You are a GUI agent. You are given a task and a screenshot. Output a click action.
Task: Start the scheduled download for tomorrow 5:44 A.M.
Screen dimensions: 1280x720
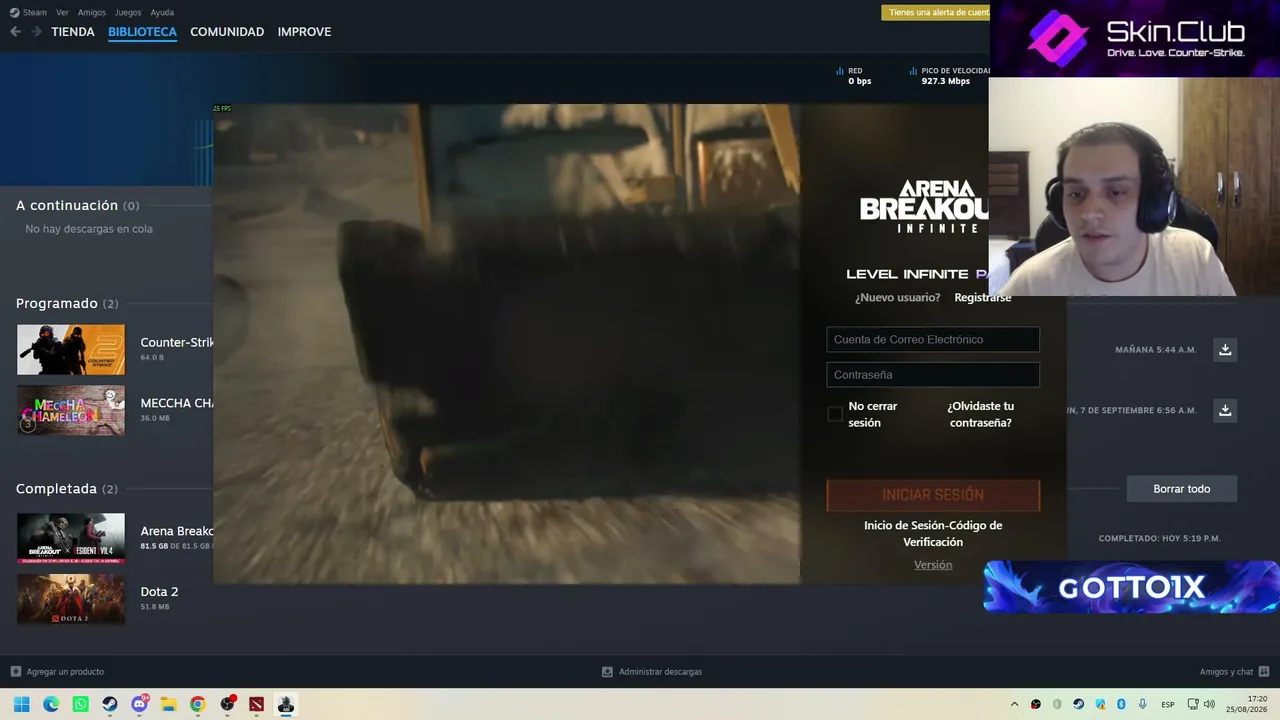(x=1225, y=349)
